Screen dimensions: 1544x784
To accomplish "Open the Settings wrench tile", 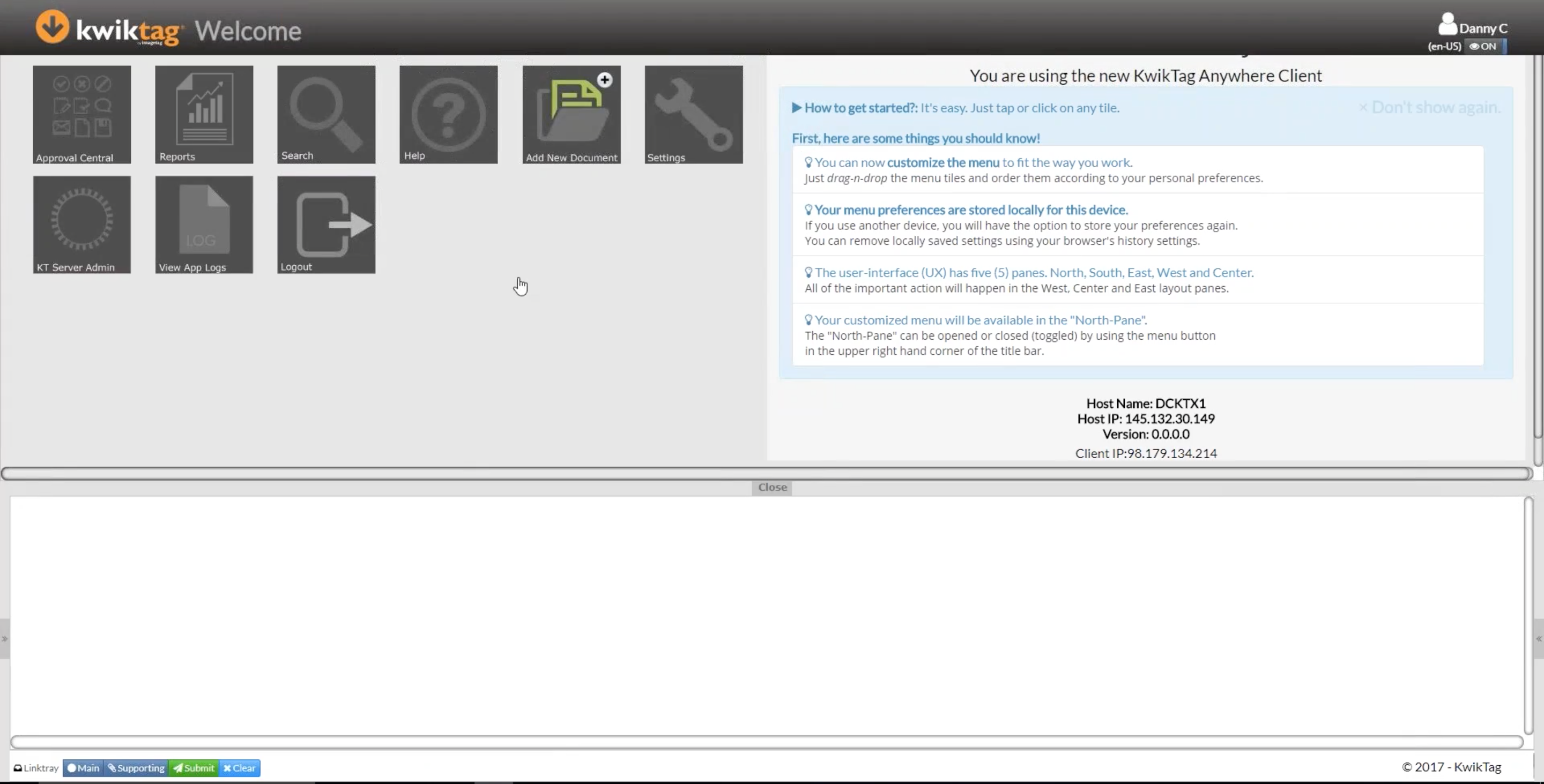I will [694, 114].
